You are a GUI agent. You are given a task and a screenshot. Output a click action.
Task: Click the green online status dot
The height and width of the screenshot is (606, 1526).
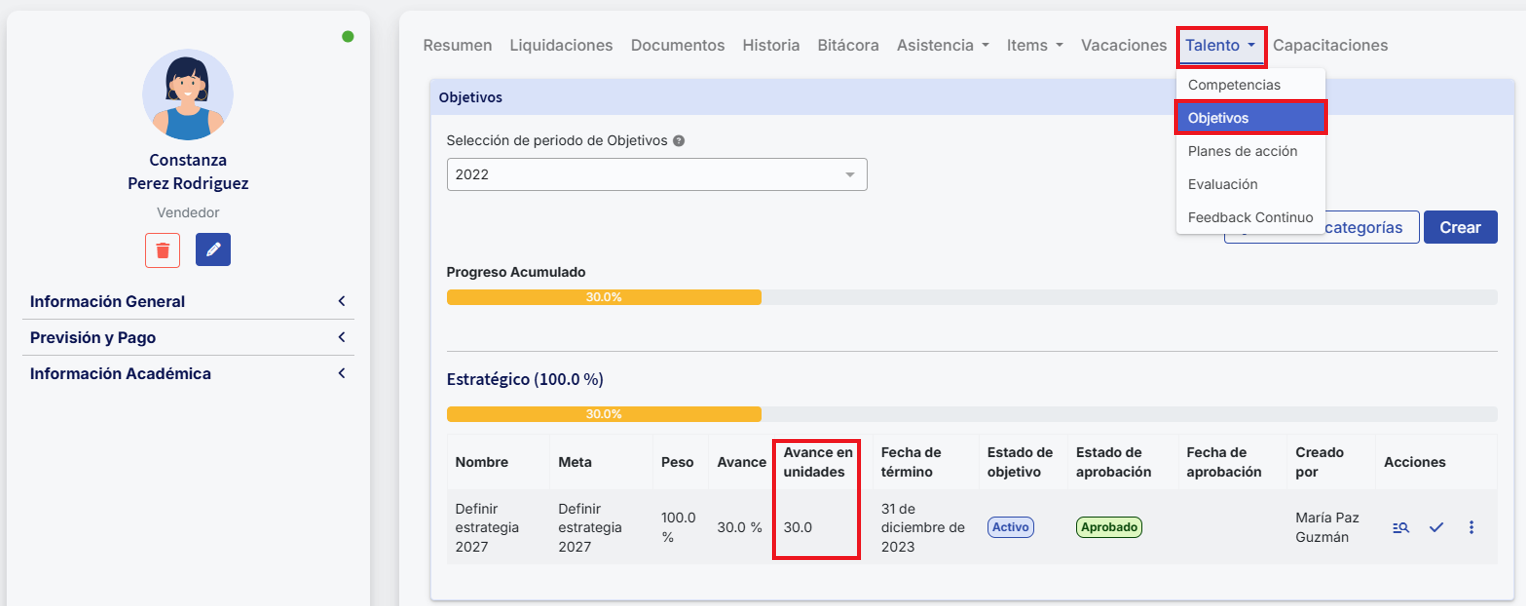pyautogui.click(x=348, y=37)
